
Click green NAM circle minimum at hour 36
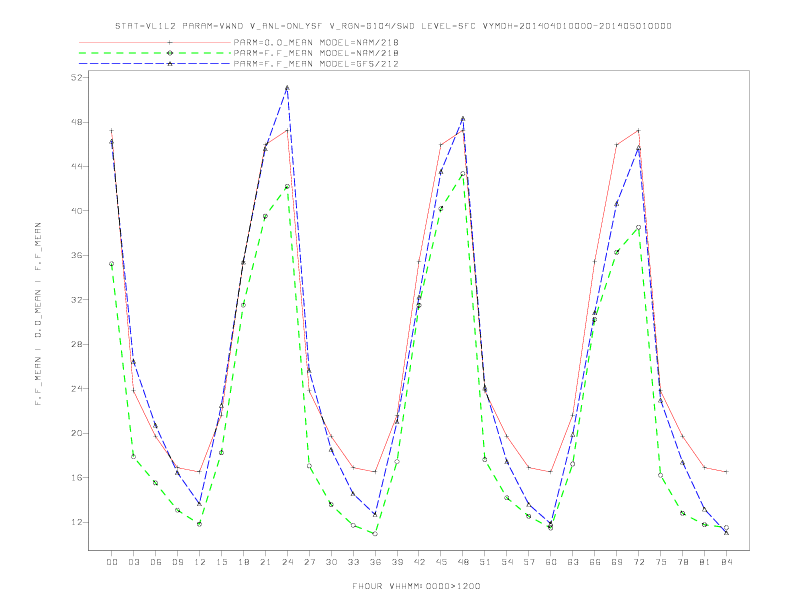pos(375,534)
